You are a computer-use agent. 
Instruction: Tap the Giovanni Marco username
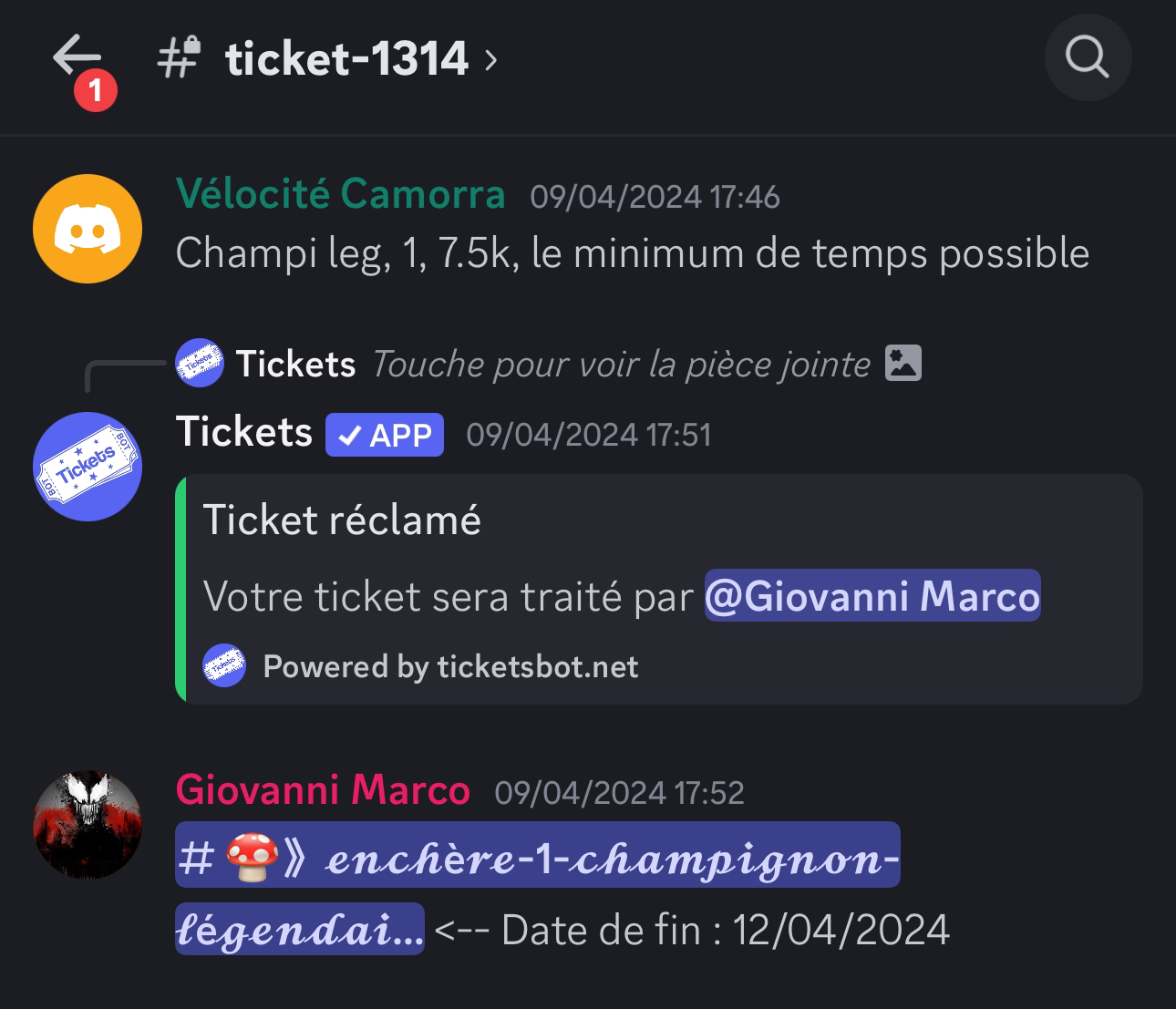coord(323,789)
